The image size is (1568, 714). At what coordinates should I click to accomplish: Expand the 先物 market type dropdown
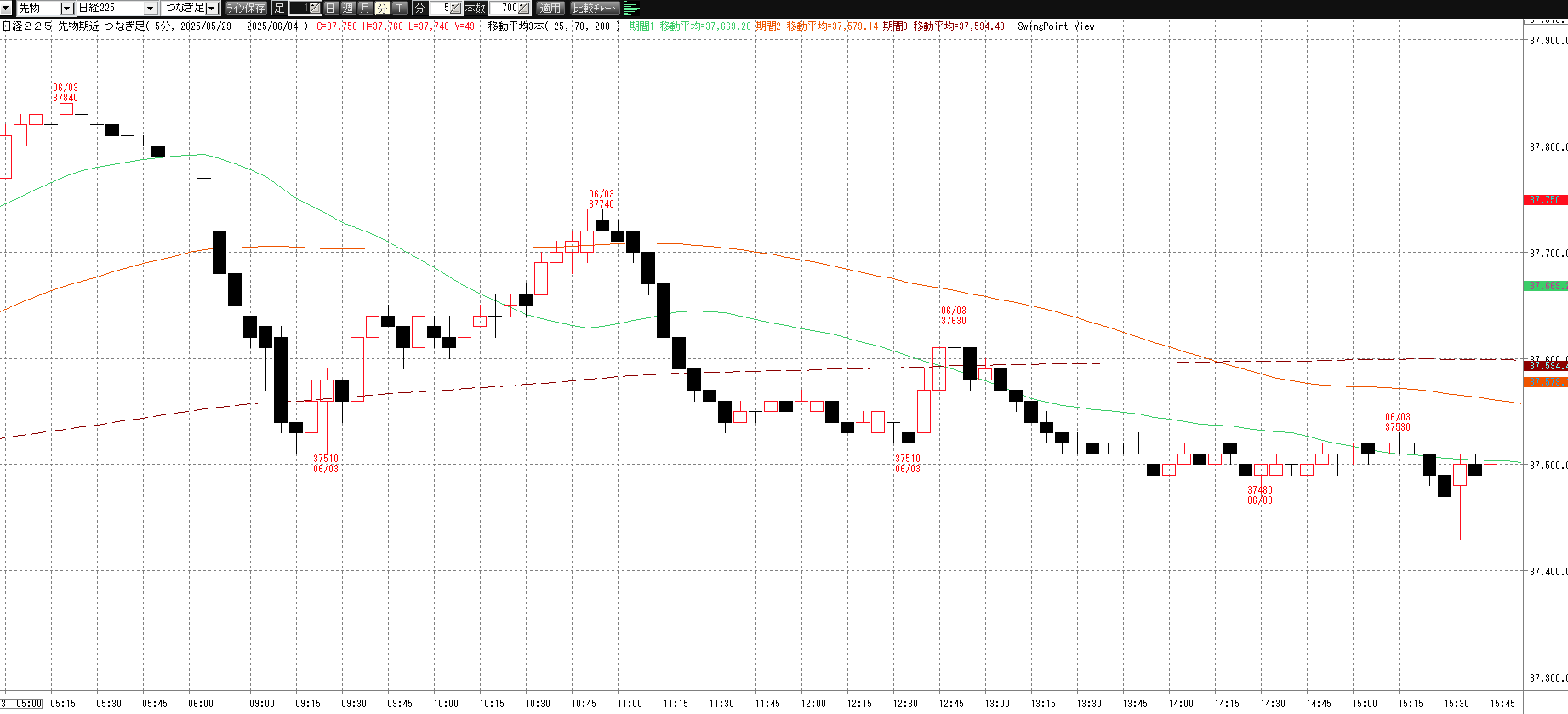click(x=67, y=9)
